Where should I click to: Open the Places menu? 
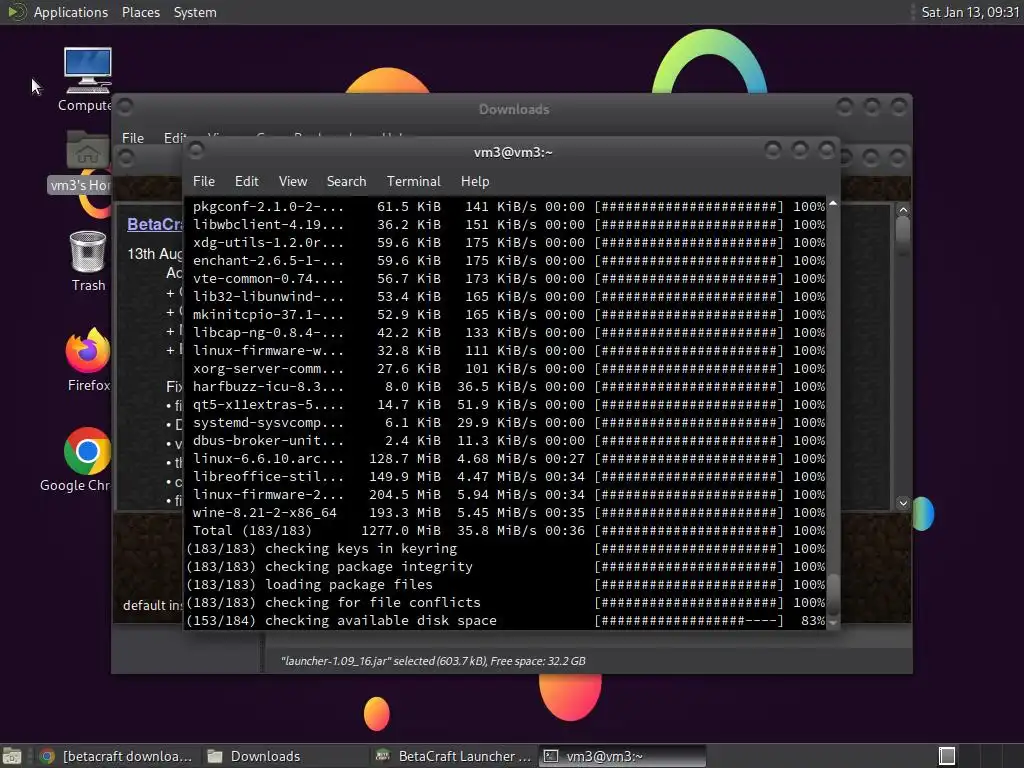tap(140, 12)
